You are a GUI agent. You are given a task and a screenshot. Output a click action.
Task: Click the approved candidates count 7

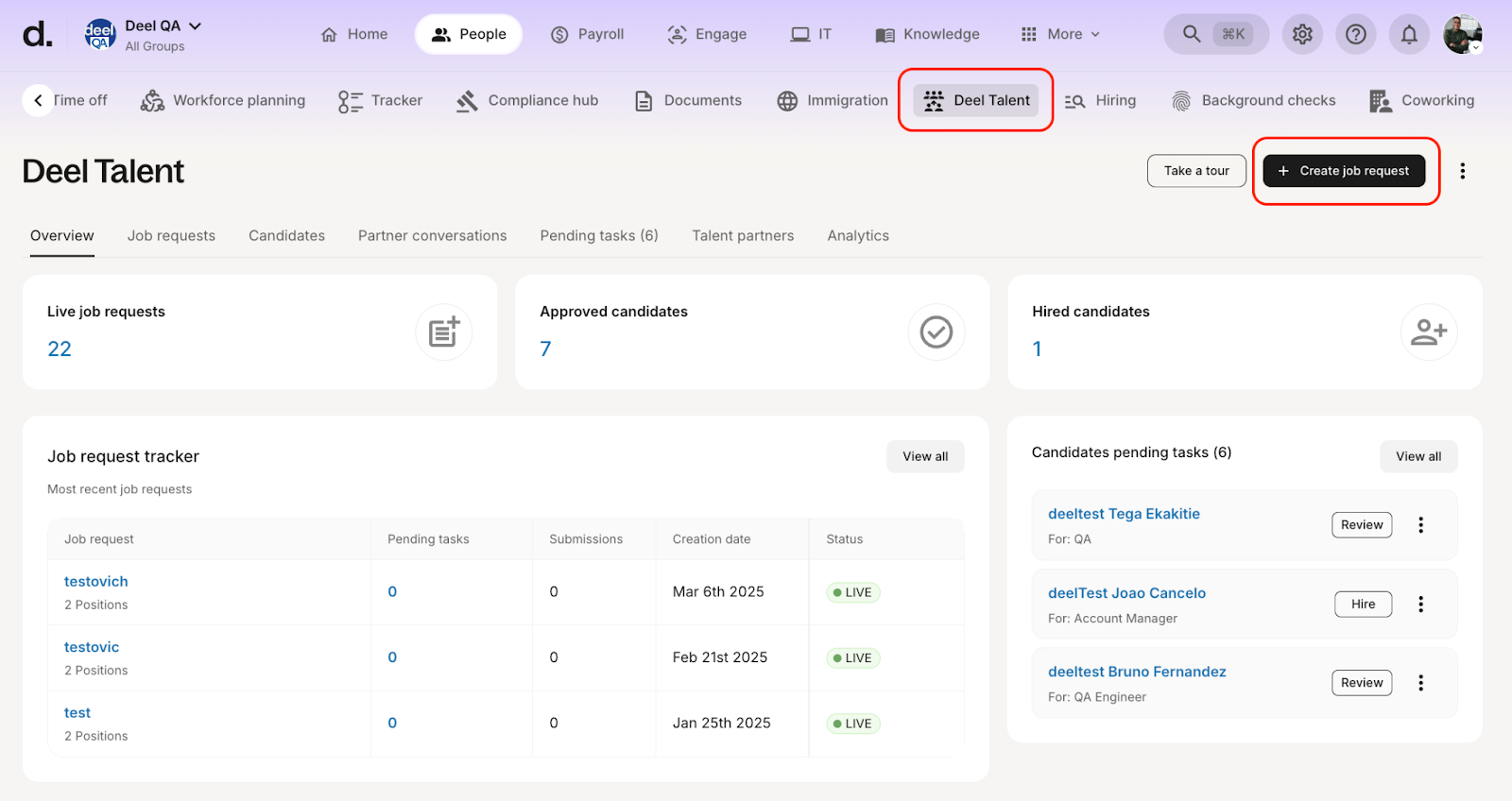[545, 349]
